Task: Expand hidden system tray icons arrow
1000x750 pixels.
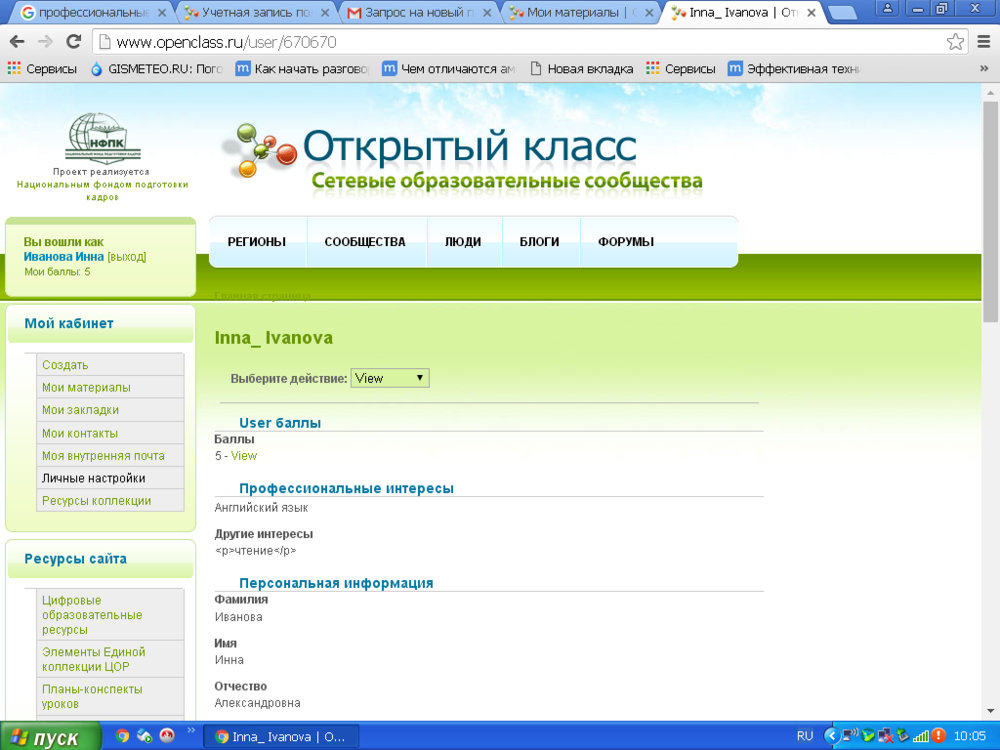Action: [x=831, y=736]
